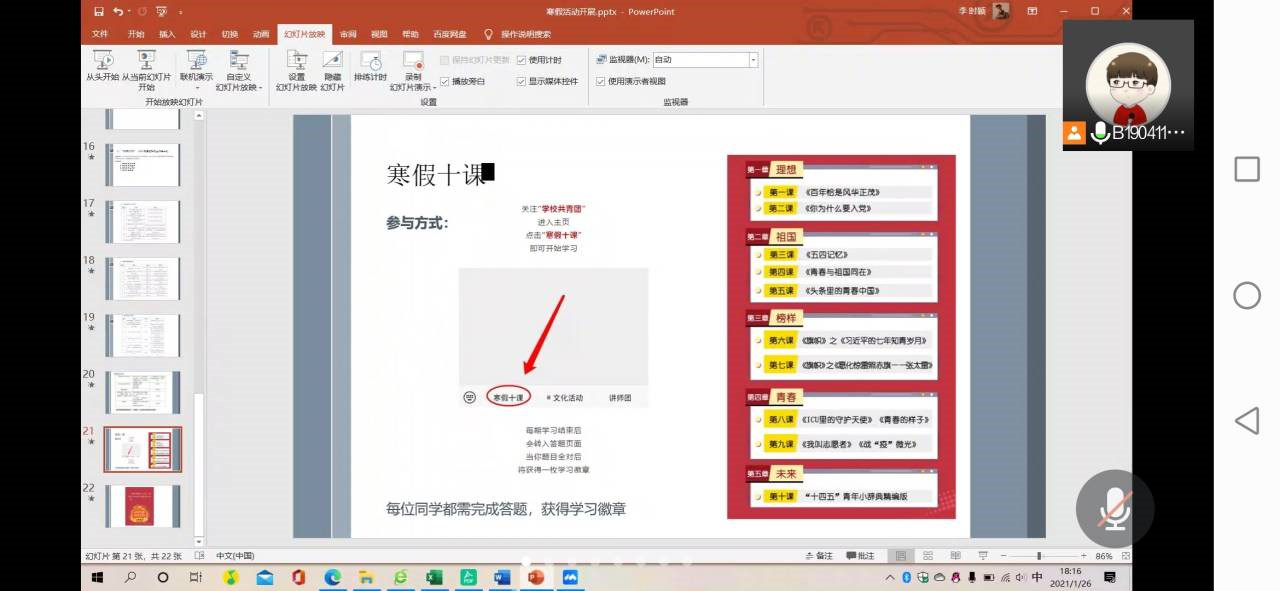This screenshot has height=591, width=1280.
Task: Open Excel from the Windows taskbar
Action: (434, 578)
